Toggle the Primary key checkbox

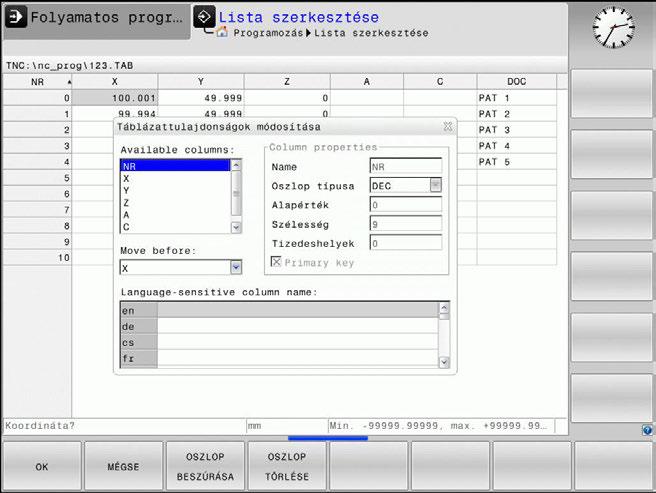276,262
